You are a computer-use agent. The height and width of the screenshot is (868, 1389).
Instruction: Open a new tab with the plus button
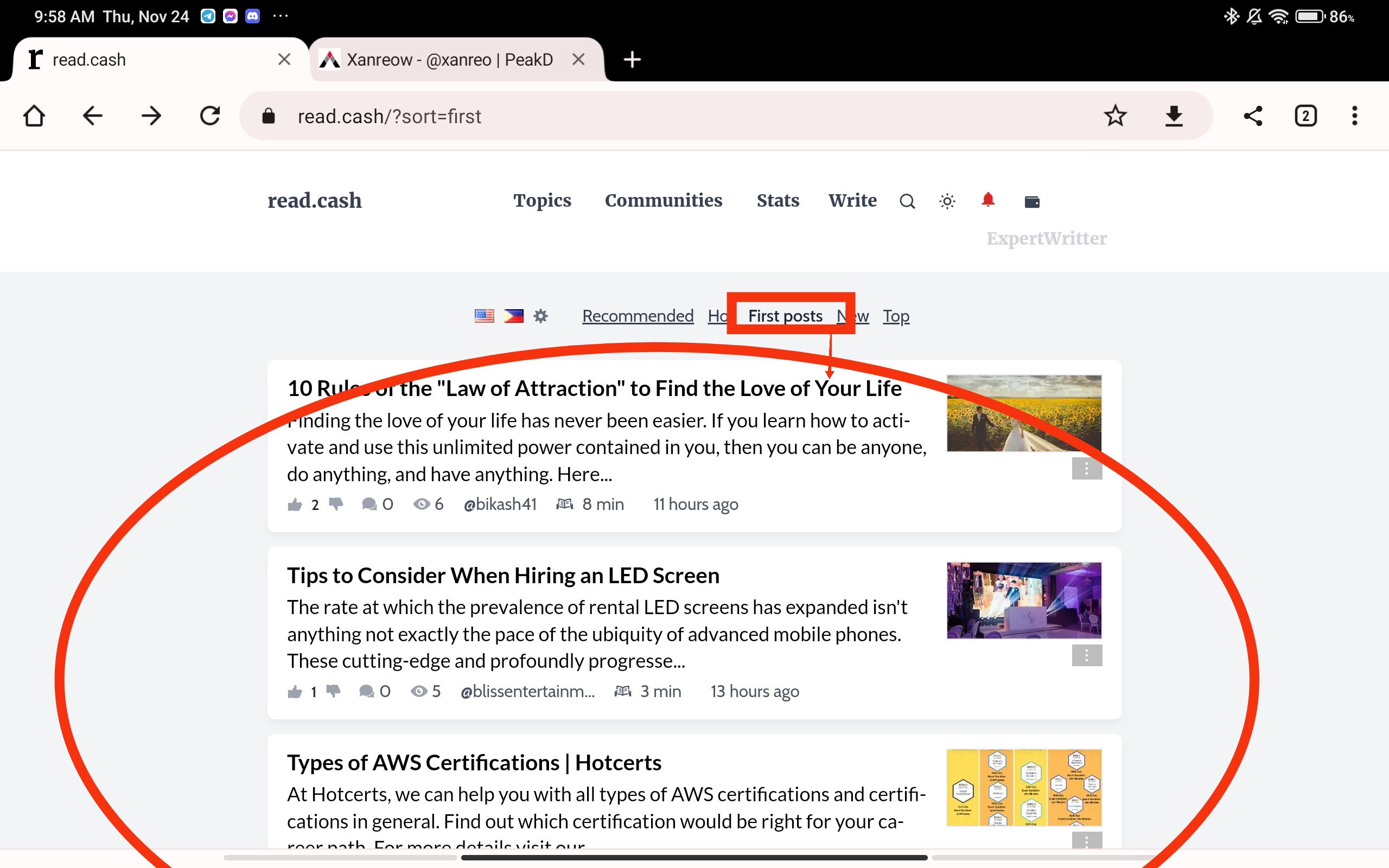tap(632, 59)
